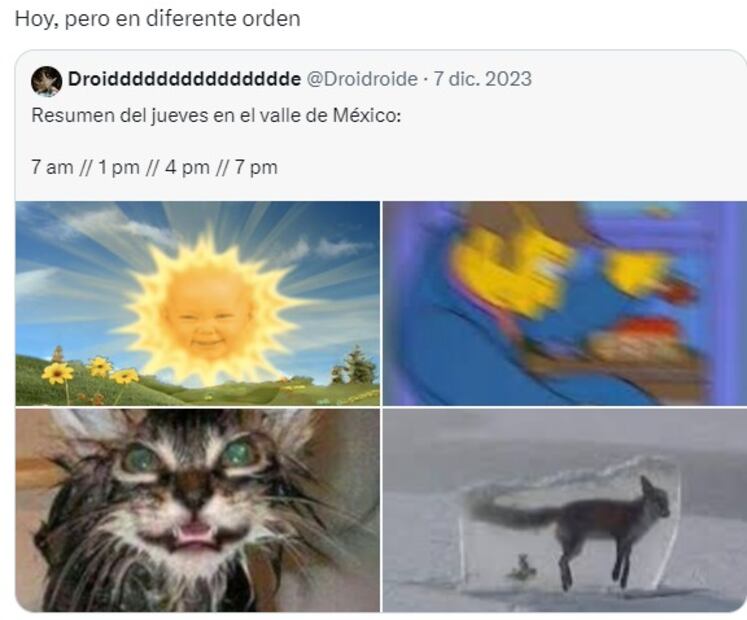Screen dimensions: 747x620
Task: Click the wet cat's open mouth
Action: click(195, 535)
